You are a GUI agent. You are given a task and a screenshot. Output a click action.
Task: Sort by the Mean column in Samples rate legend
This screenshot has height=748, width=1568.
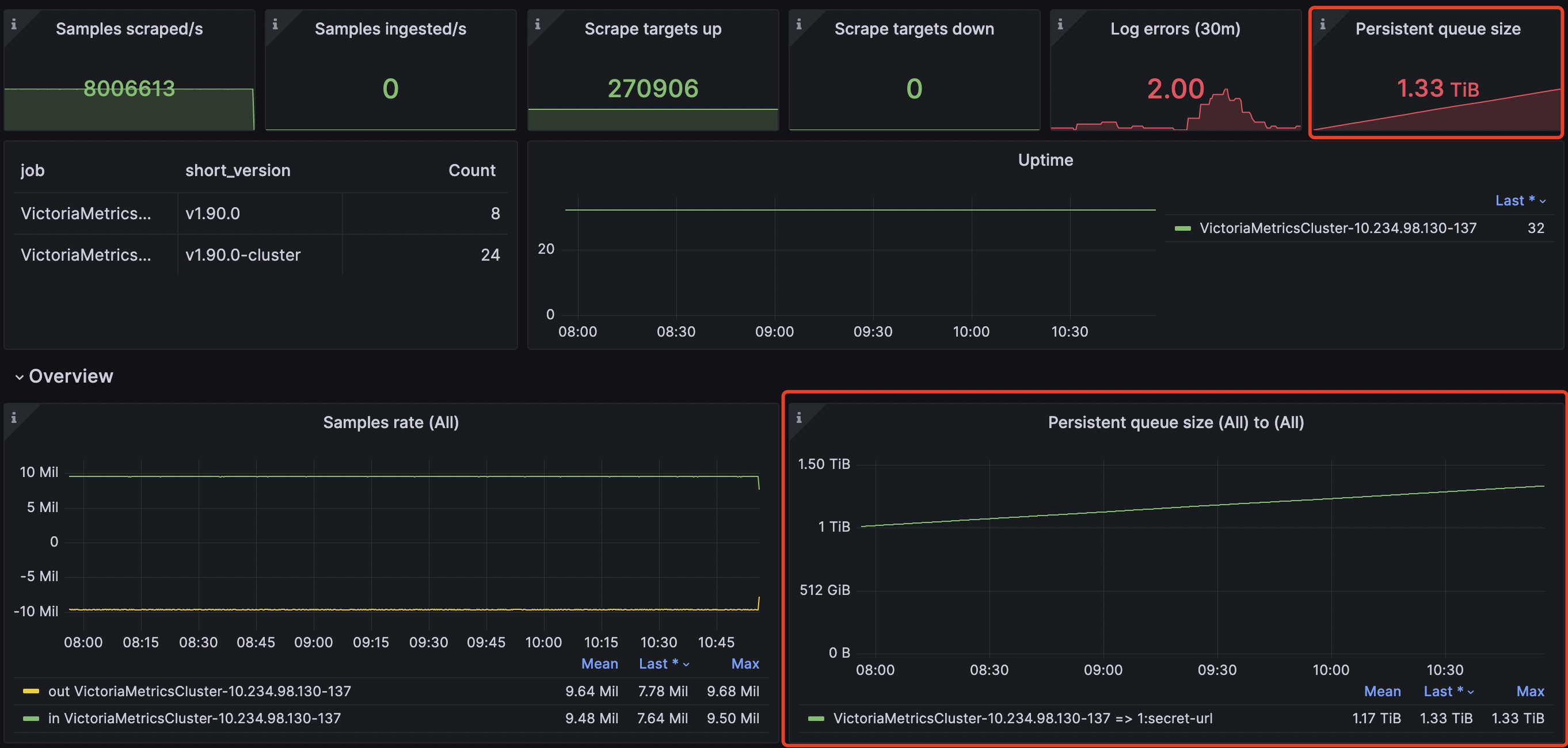click(600, 663)
